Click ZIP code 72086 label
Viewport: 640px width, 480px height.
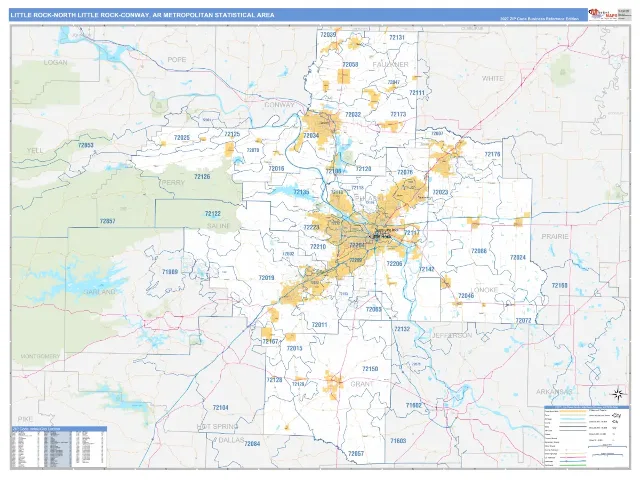(479, 251)
